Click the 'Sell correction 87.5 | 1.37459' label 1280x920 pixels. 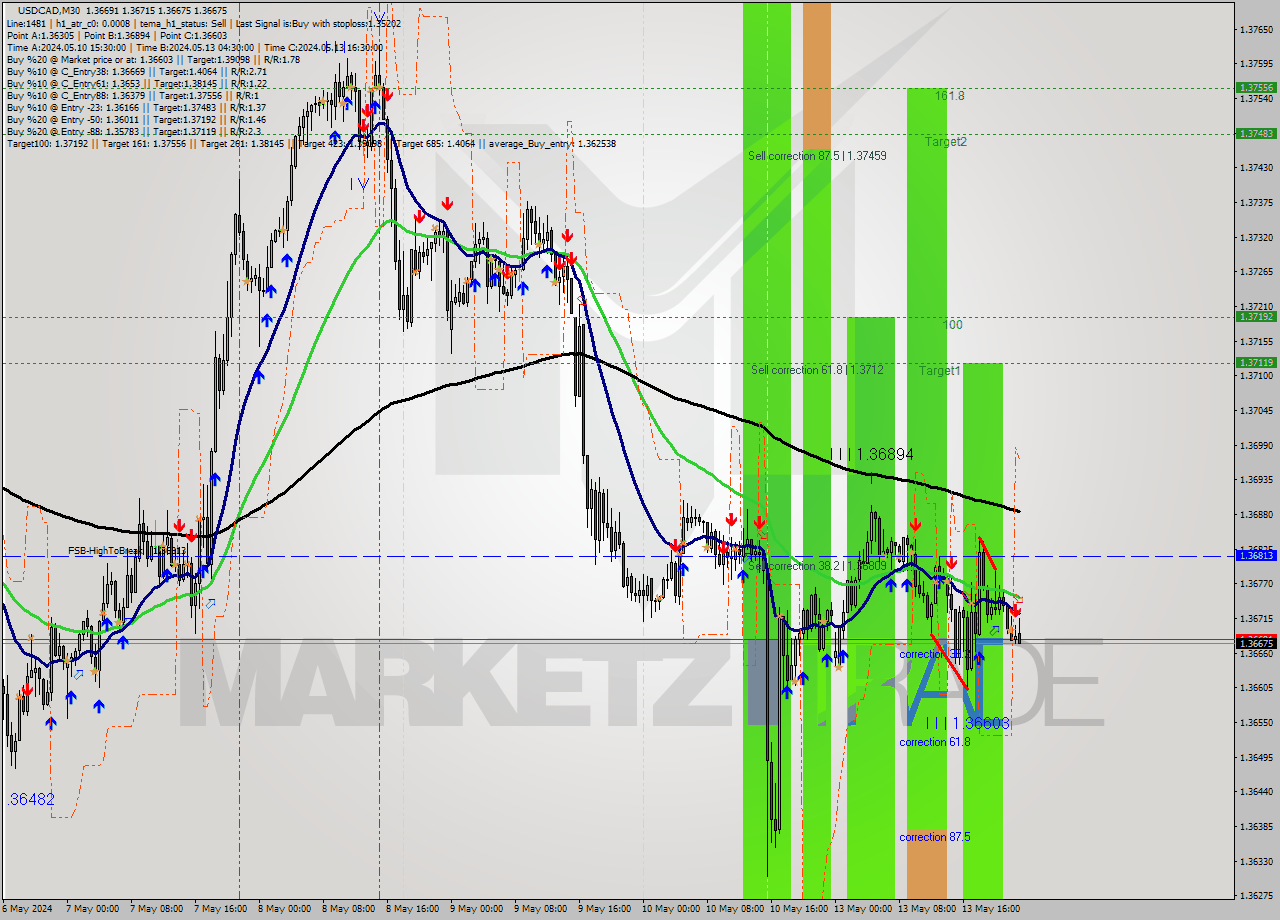(817, 156)
